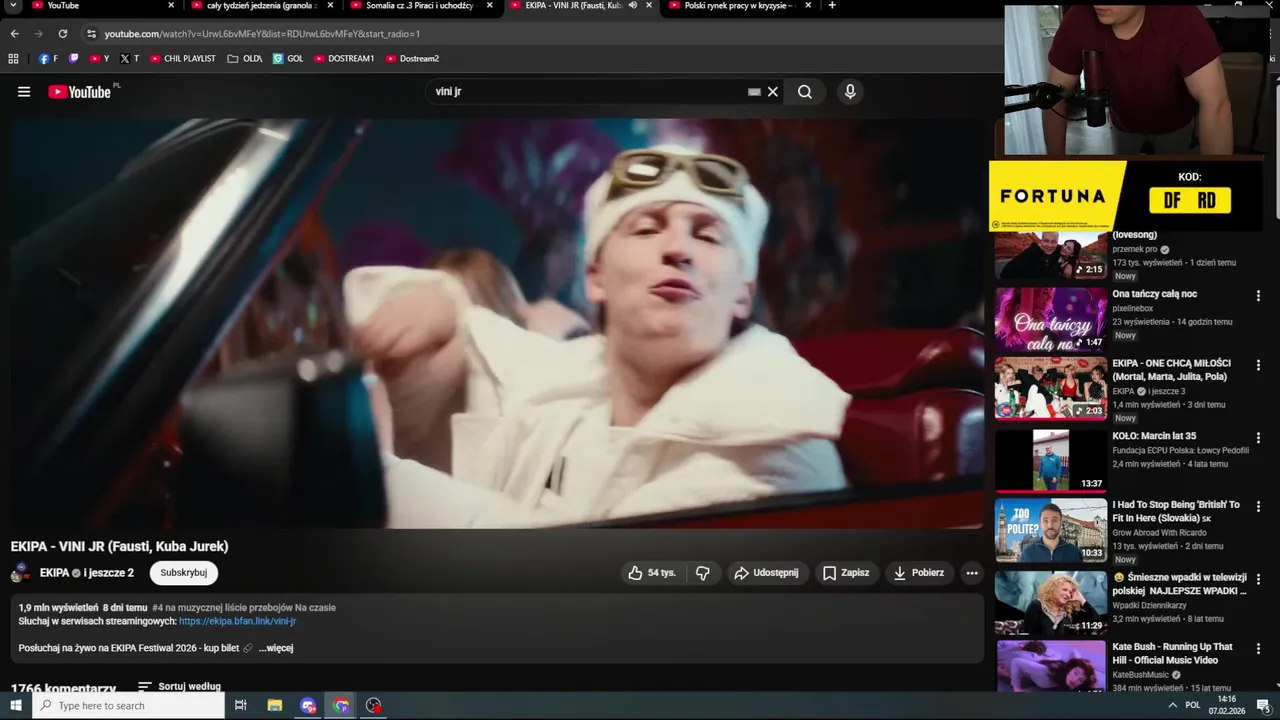
Task: Open the YouTube hamburger guide menu
Action: tap(24, 92)
